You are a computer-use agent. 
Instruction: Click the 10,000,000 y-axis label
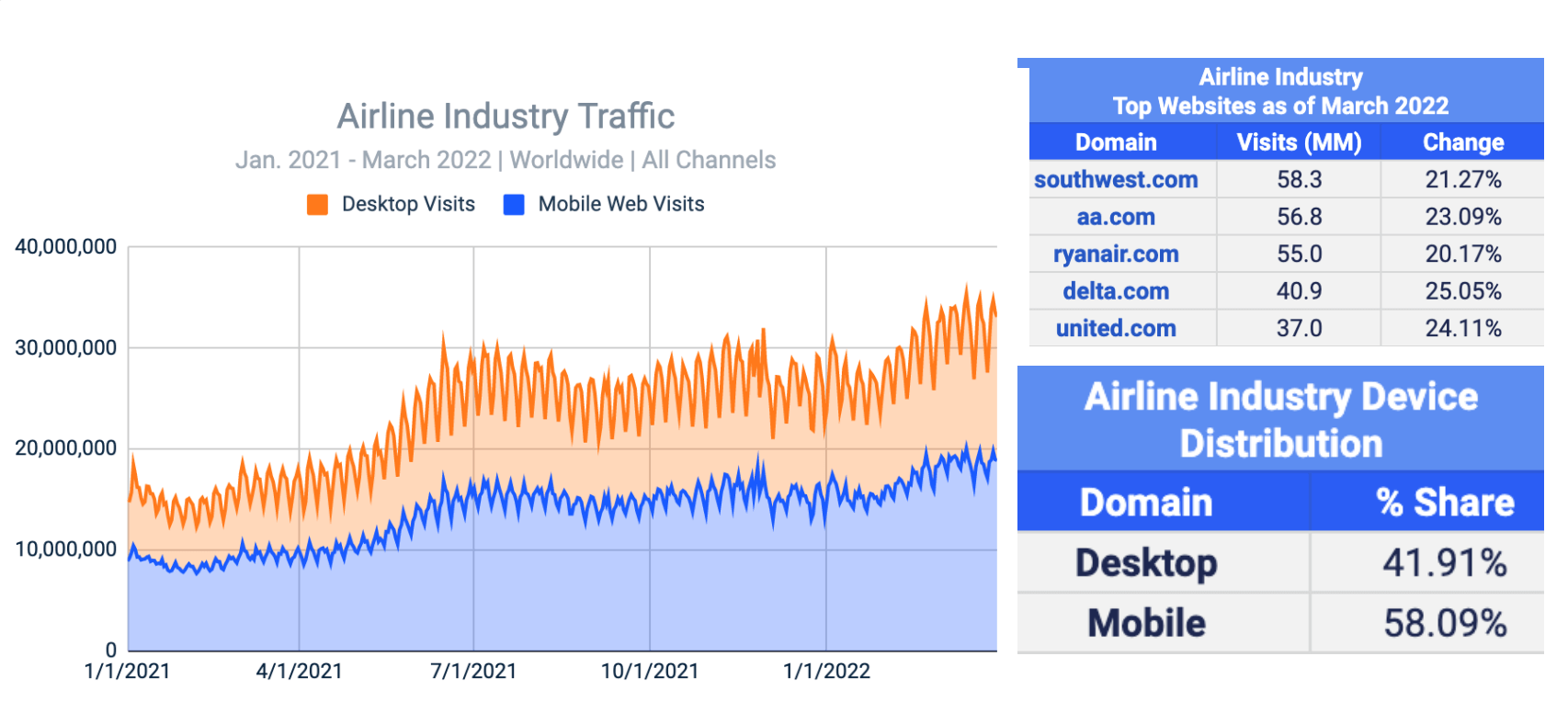[x=66, y=549]
